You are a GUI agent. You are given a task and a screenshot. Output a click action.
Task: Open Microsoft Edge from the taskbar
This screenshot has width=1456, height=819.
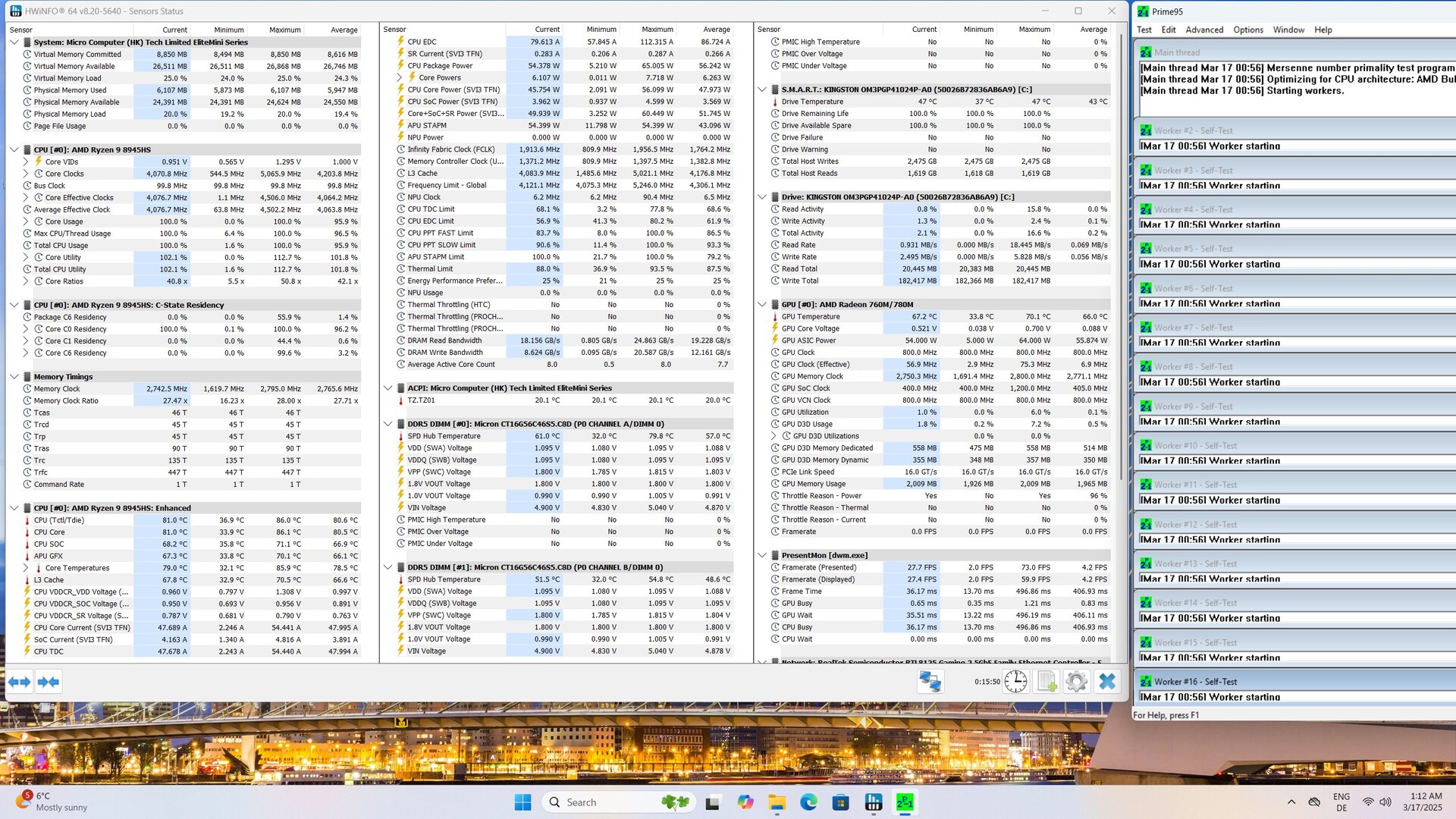(x=808, y=802)
